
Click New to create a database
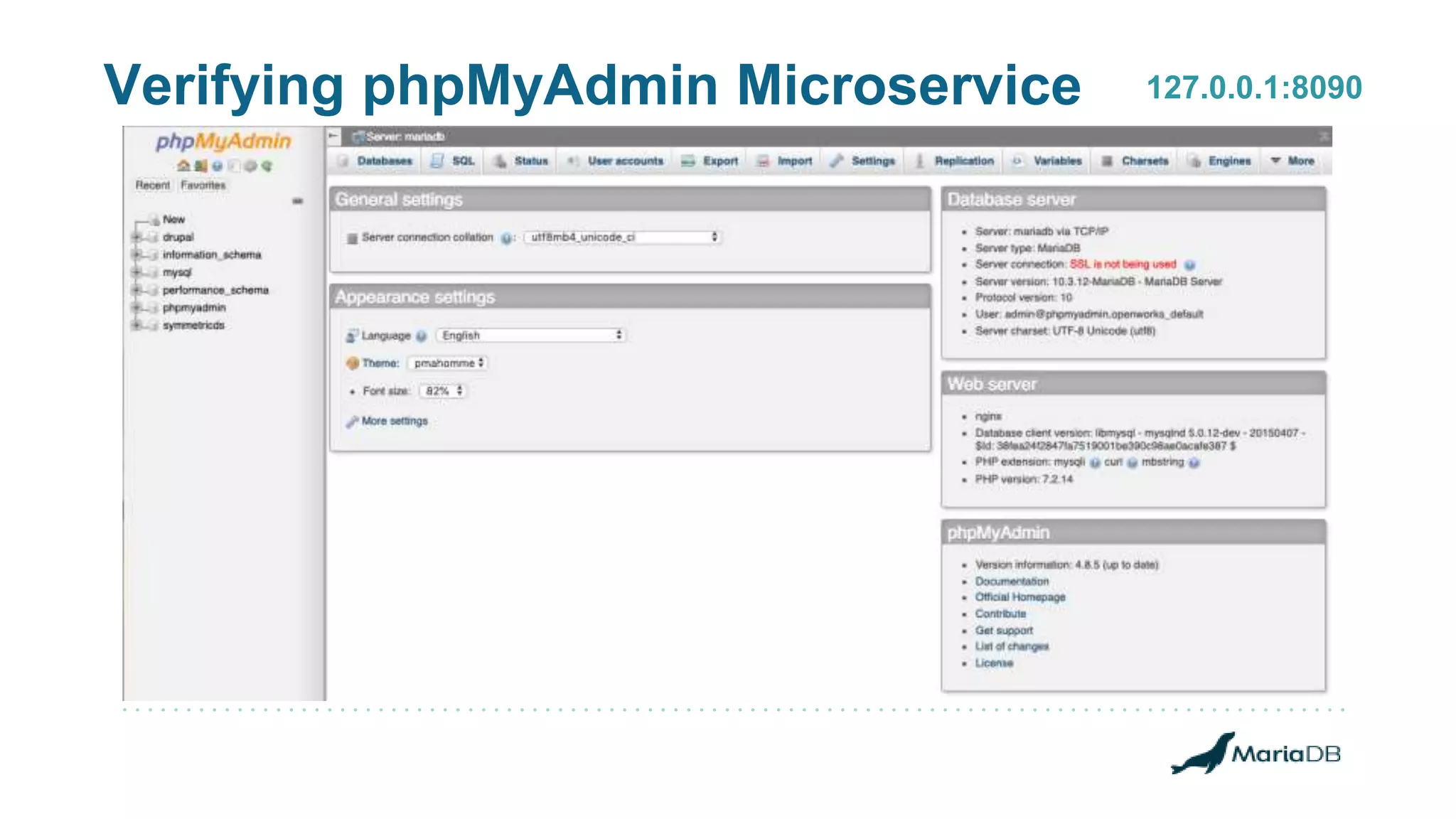(x=173, y=220)
